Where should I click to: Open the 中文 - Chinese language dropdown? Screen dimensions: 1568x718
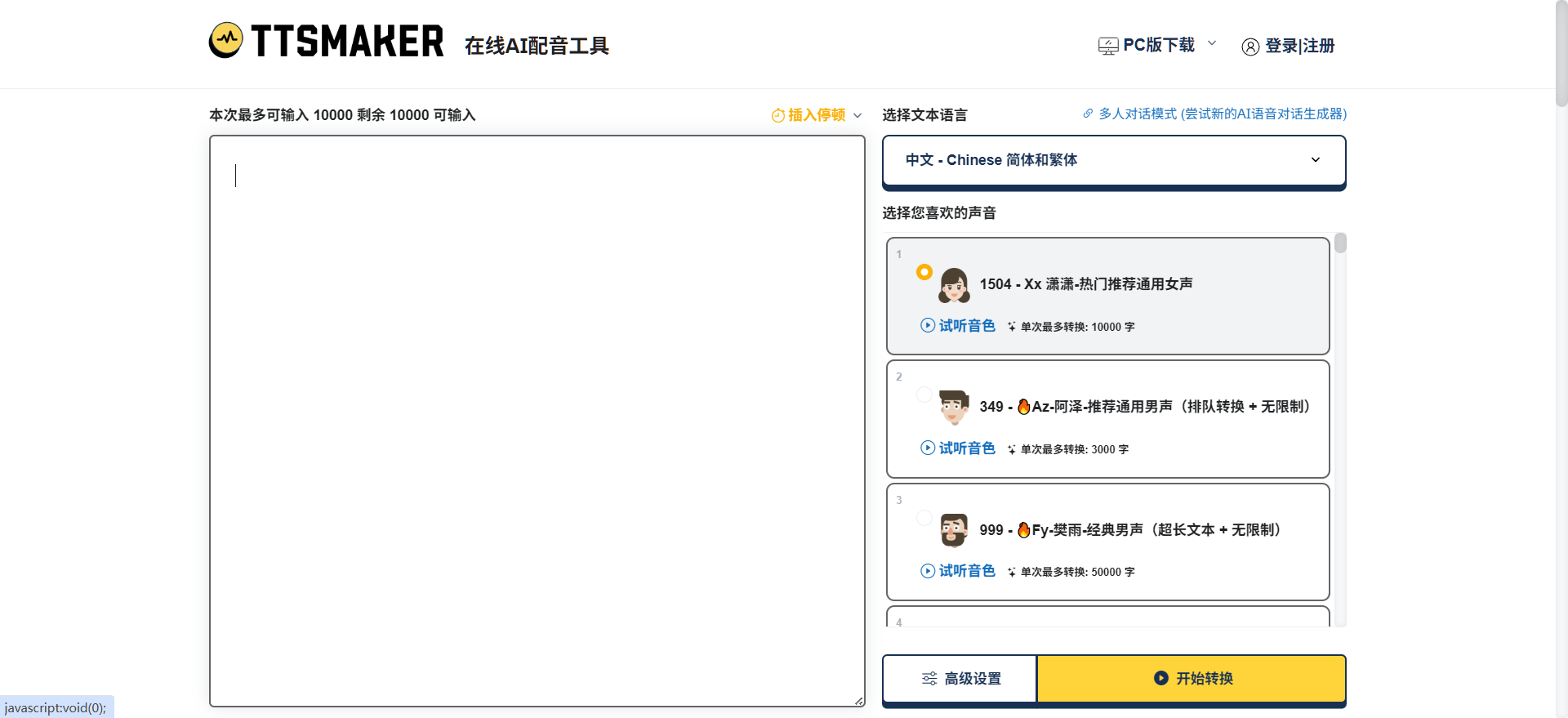(x=1113, y=160)
